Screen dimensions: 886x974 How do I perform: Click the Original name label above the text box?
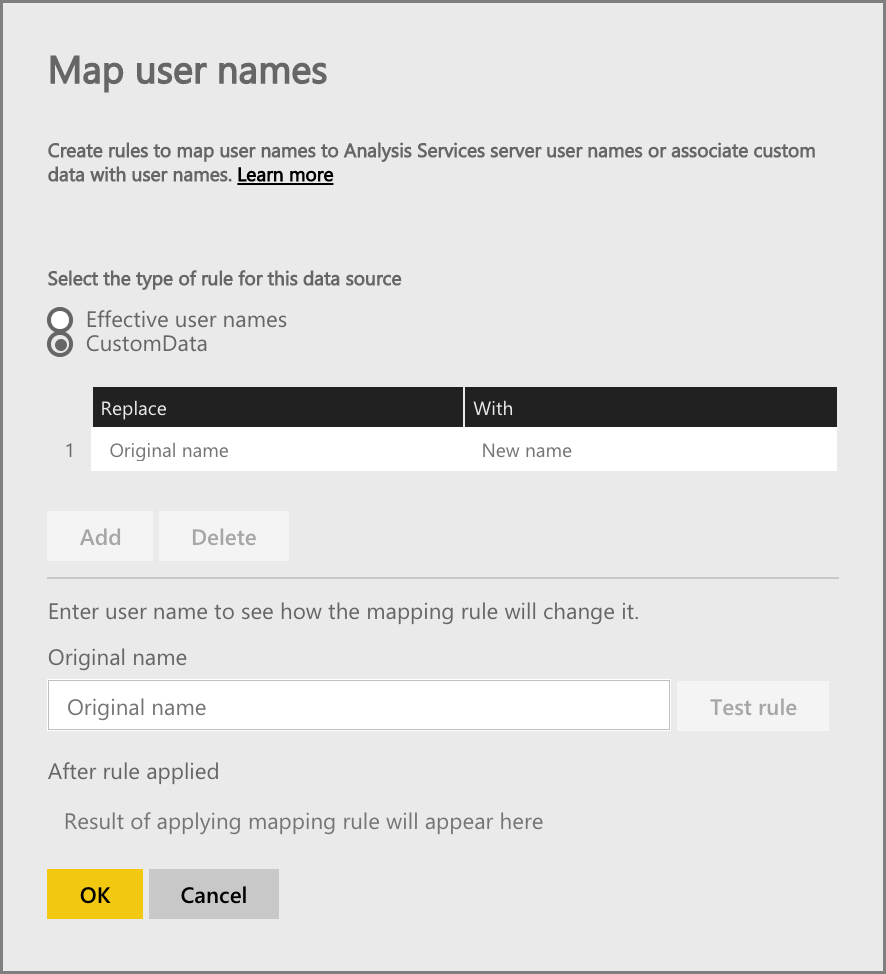click(x=117, y=657)
